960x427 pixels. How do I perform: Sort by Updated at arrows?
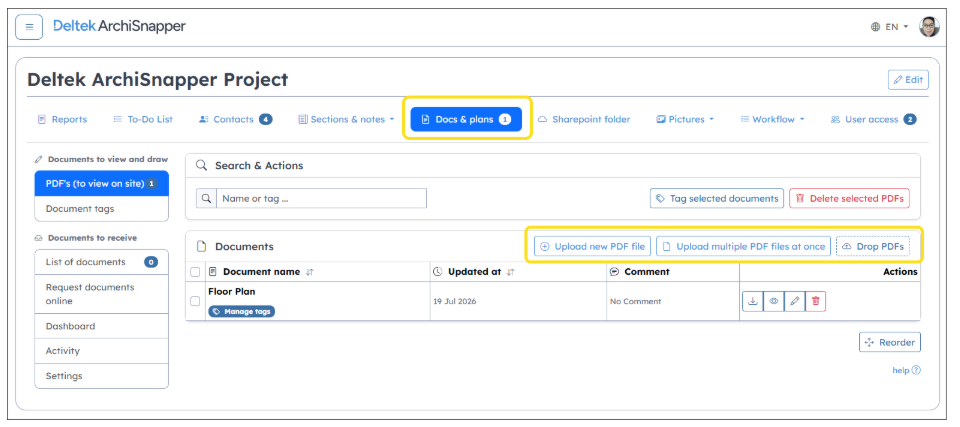[x=511, y=272]
